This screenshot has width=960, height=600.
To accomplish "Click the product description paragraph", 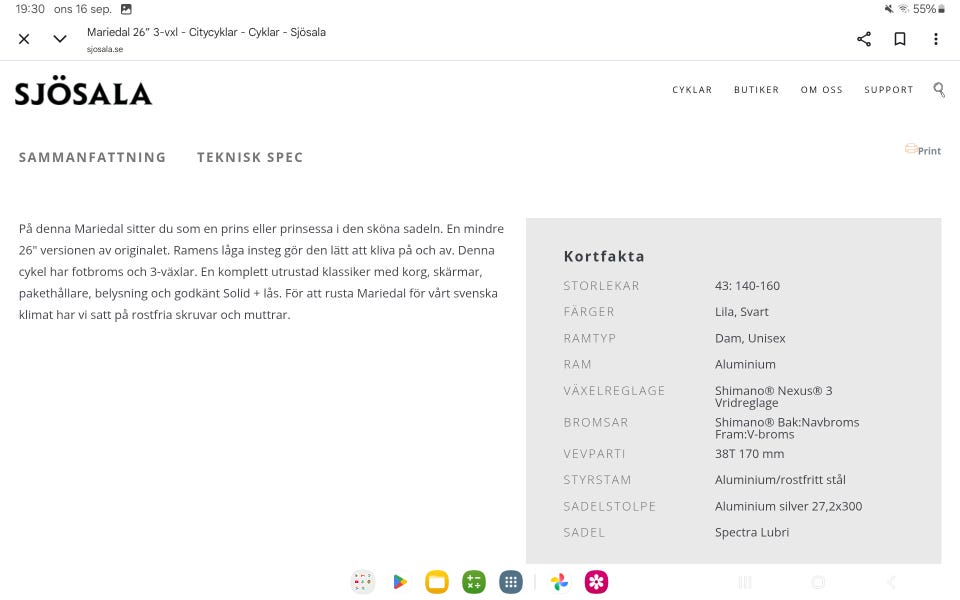I will [x=261, y=272].
